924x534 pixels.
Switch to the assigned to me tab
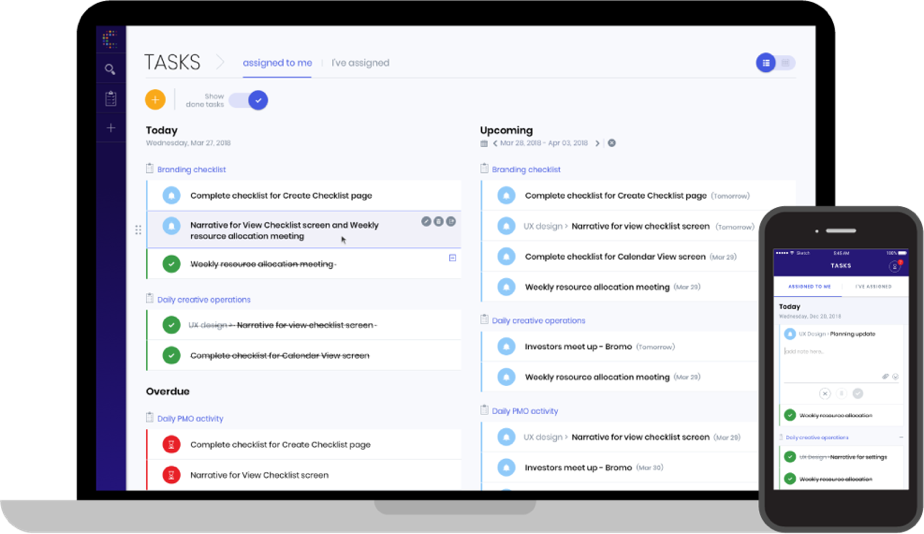click(x=277, y=63)
